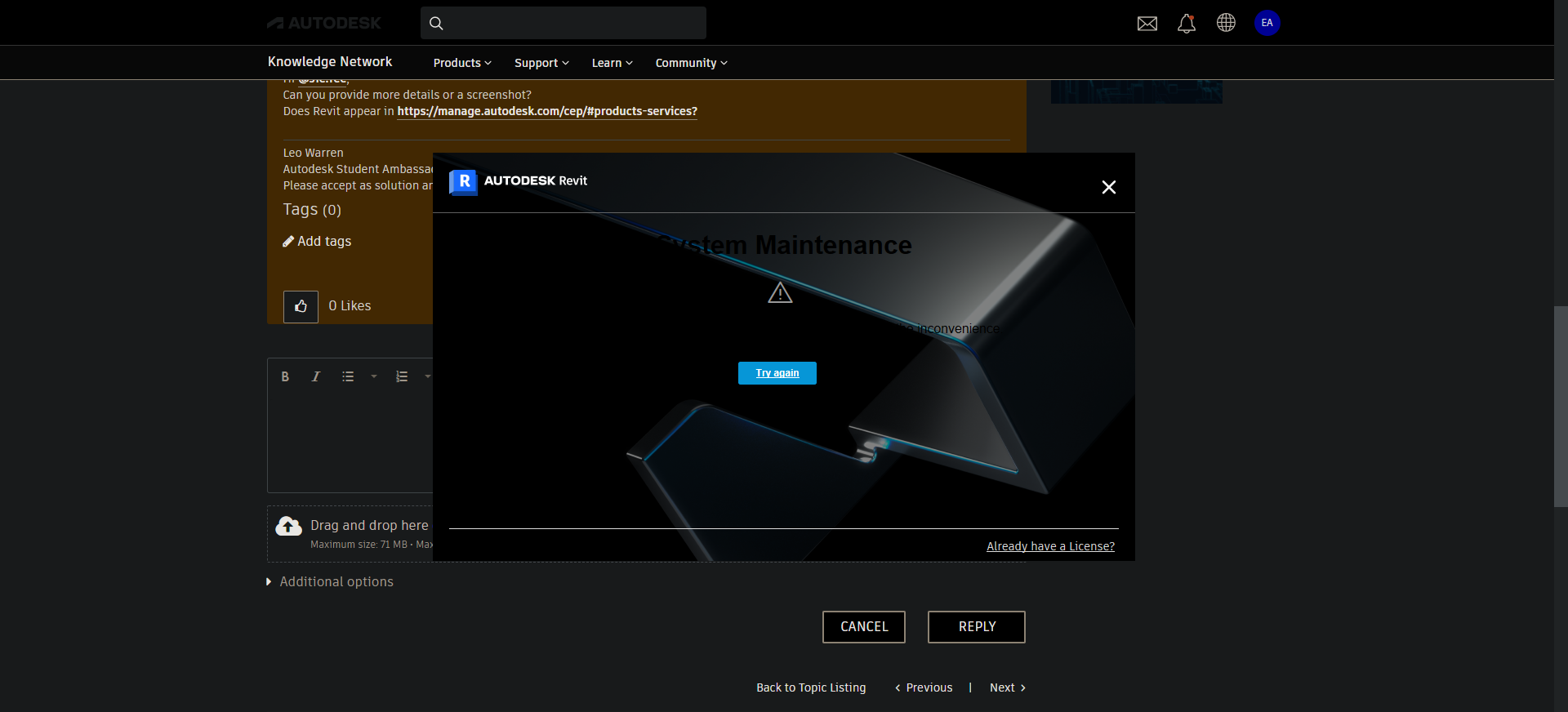
Task: Click inside the reply text editor
Action: (350, 443)
